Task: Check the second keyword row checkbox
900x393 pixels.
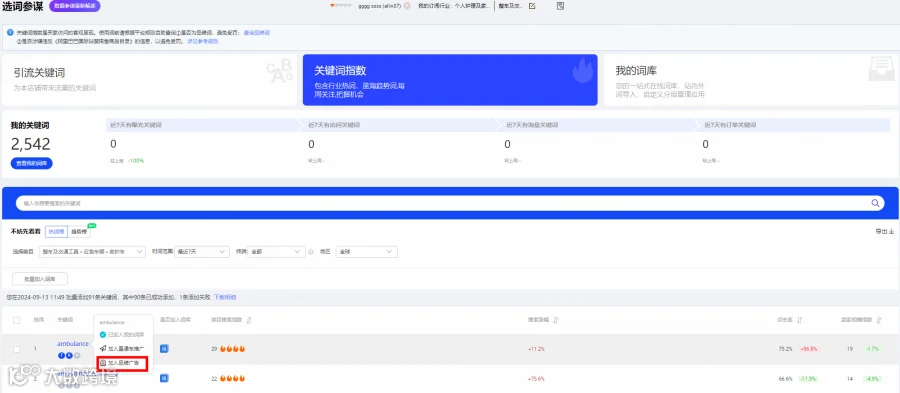Action: (17, 379)
